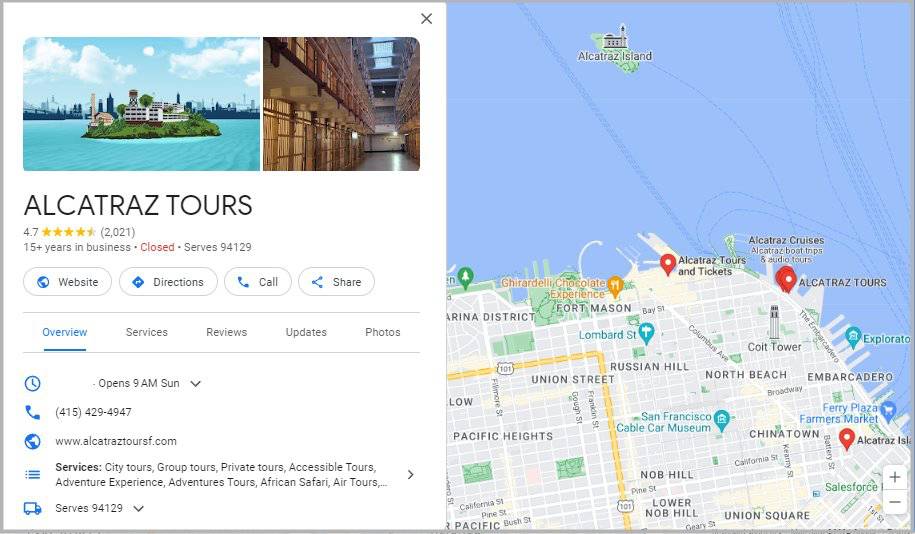This screenshot has width=915, height=534.
Task: Click the services list icon
Action: [33, 474]
